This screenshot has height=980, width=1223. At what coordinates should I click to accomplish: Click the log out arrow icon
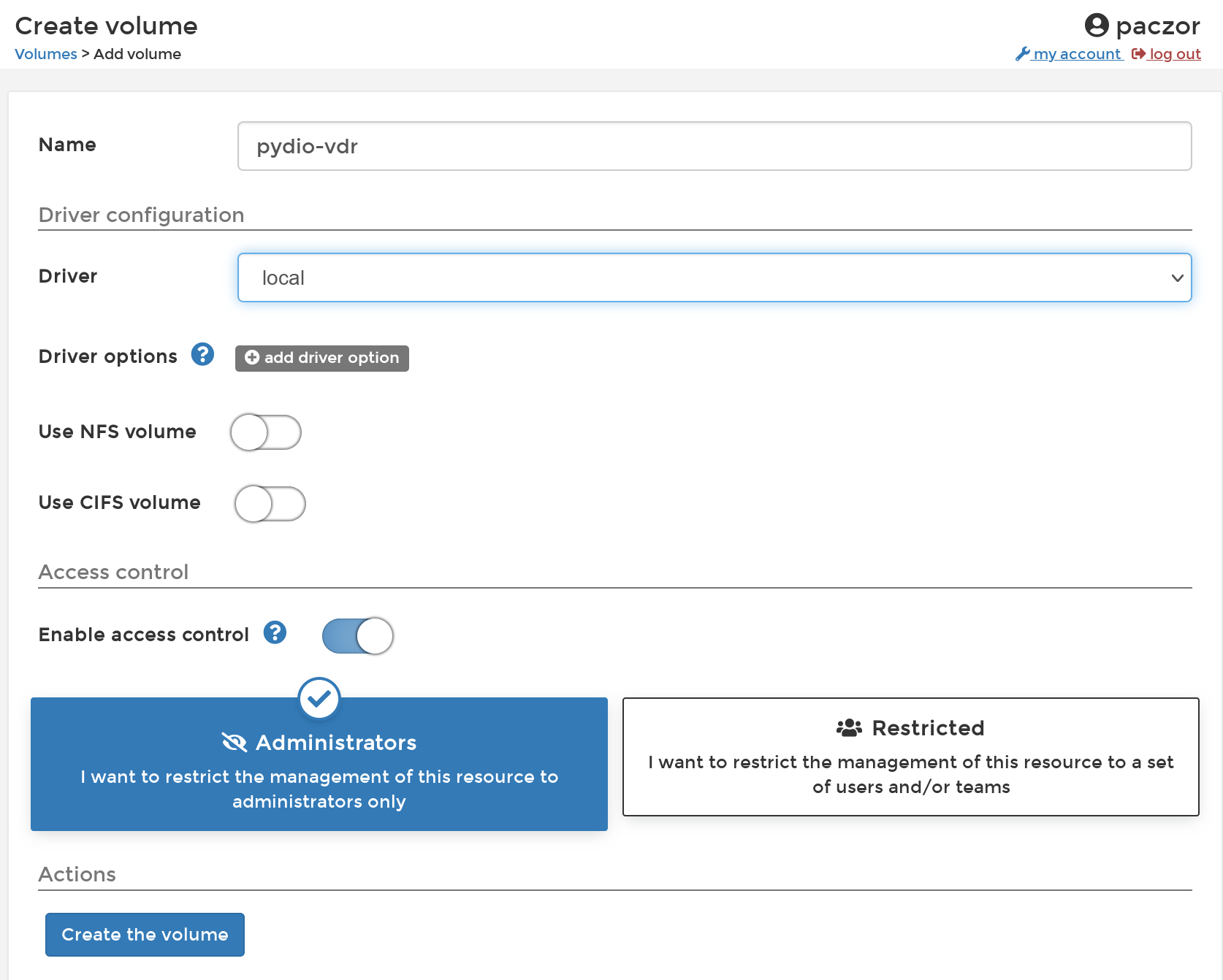pyautogui.click(x=1138, y=54)
